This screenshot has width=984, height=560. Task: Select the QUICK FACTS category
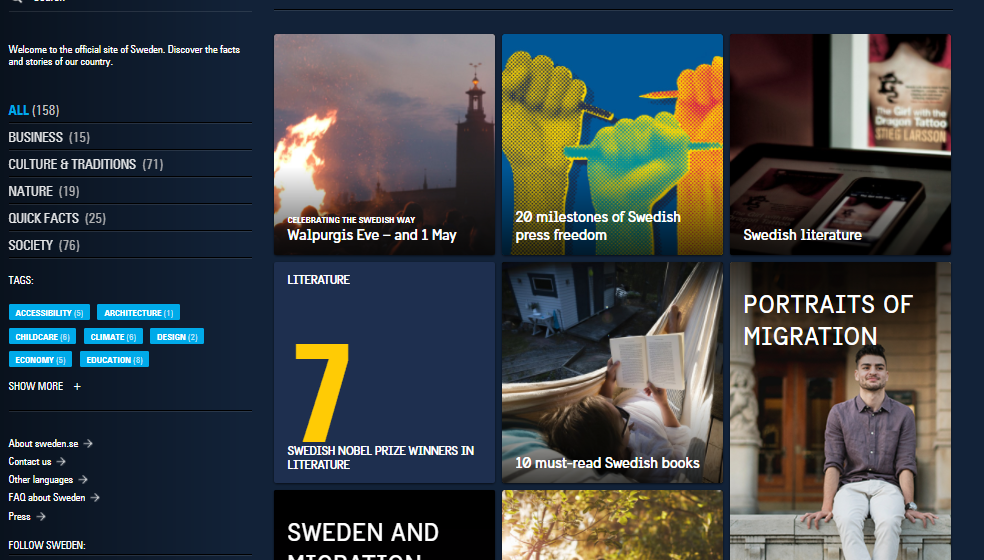point(57,218)
